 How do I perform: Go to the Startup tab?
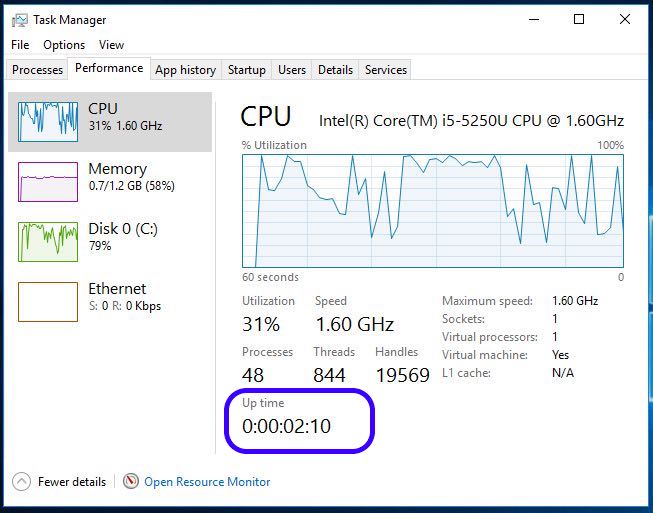click(x=246, y=70)
